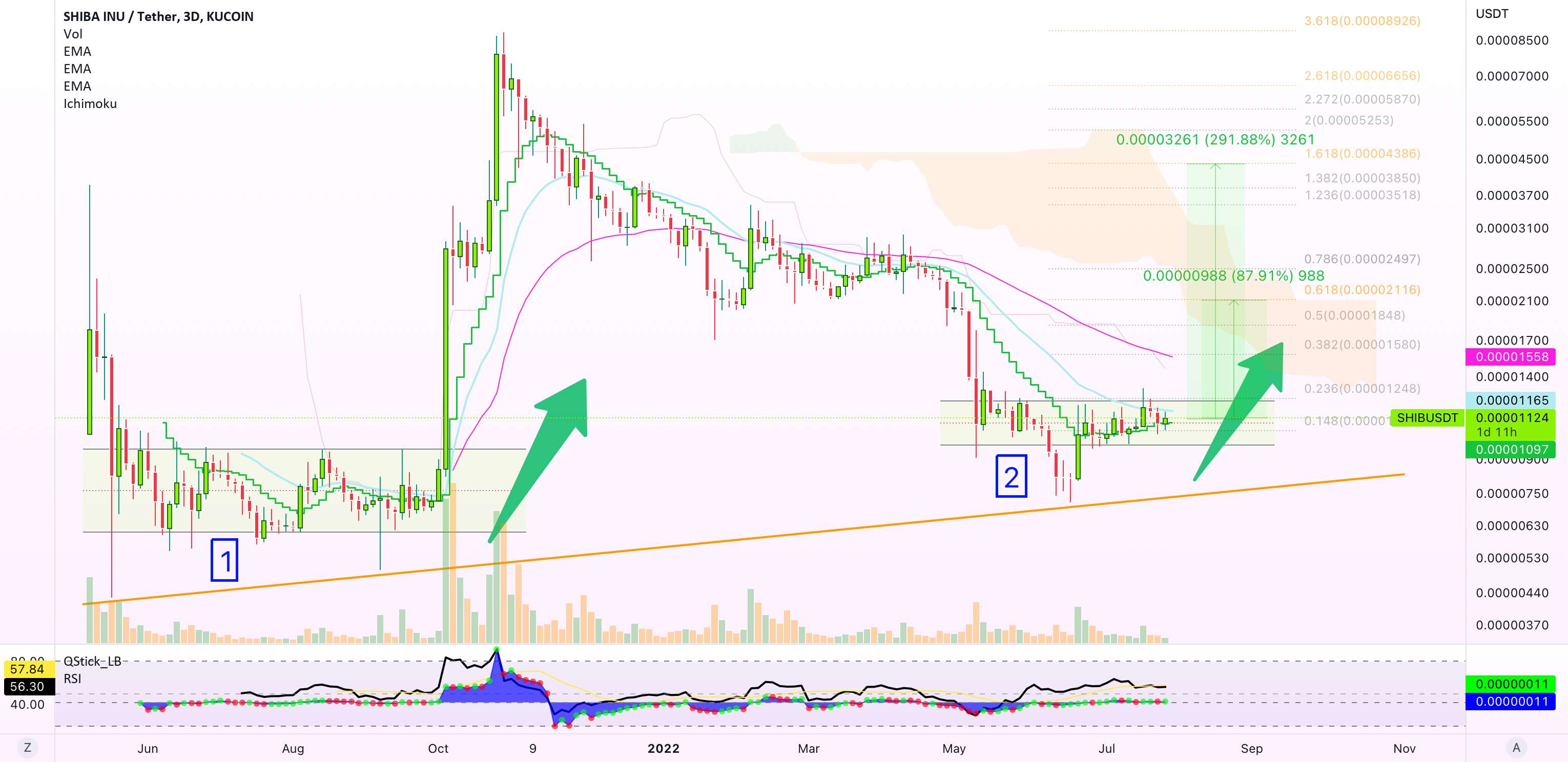The width and height of the screenshot is (1568, 762).
Task: Click the 0.236 Fibonacci level label
Action: tap(1361, 388)
